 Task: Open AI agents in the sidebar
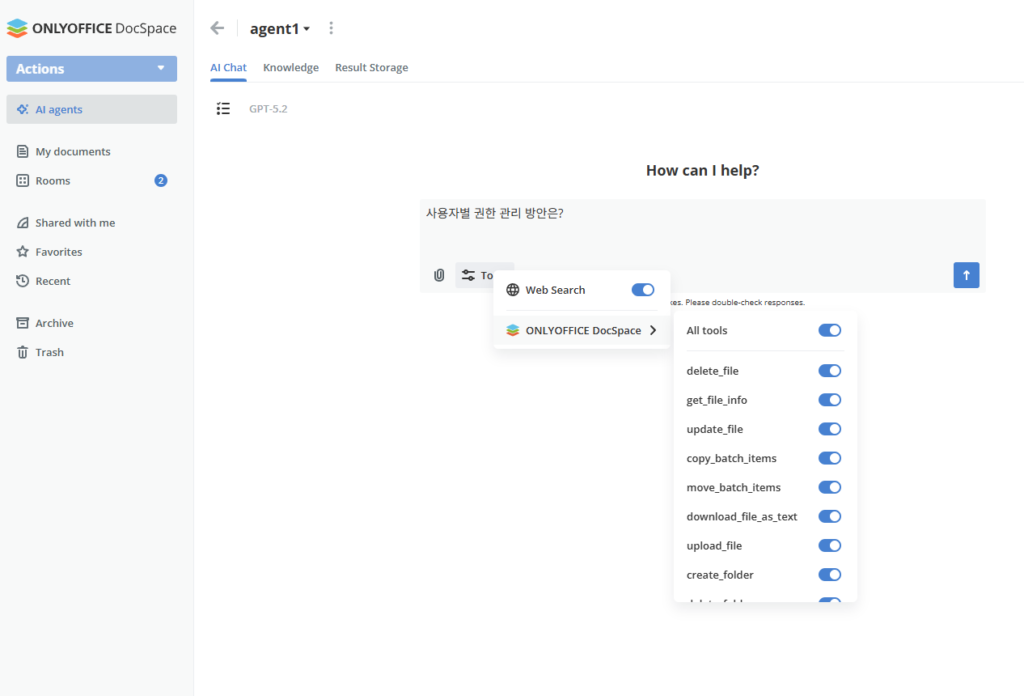91,109
